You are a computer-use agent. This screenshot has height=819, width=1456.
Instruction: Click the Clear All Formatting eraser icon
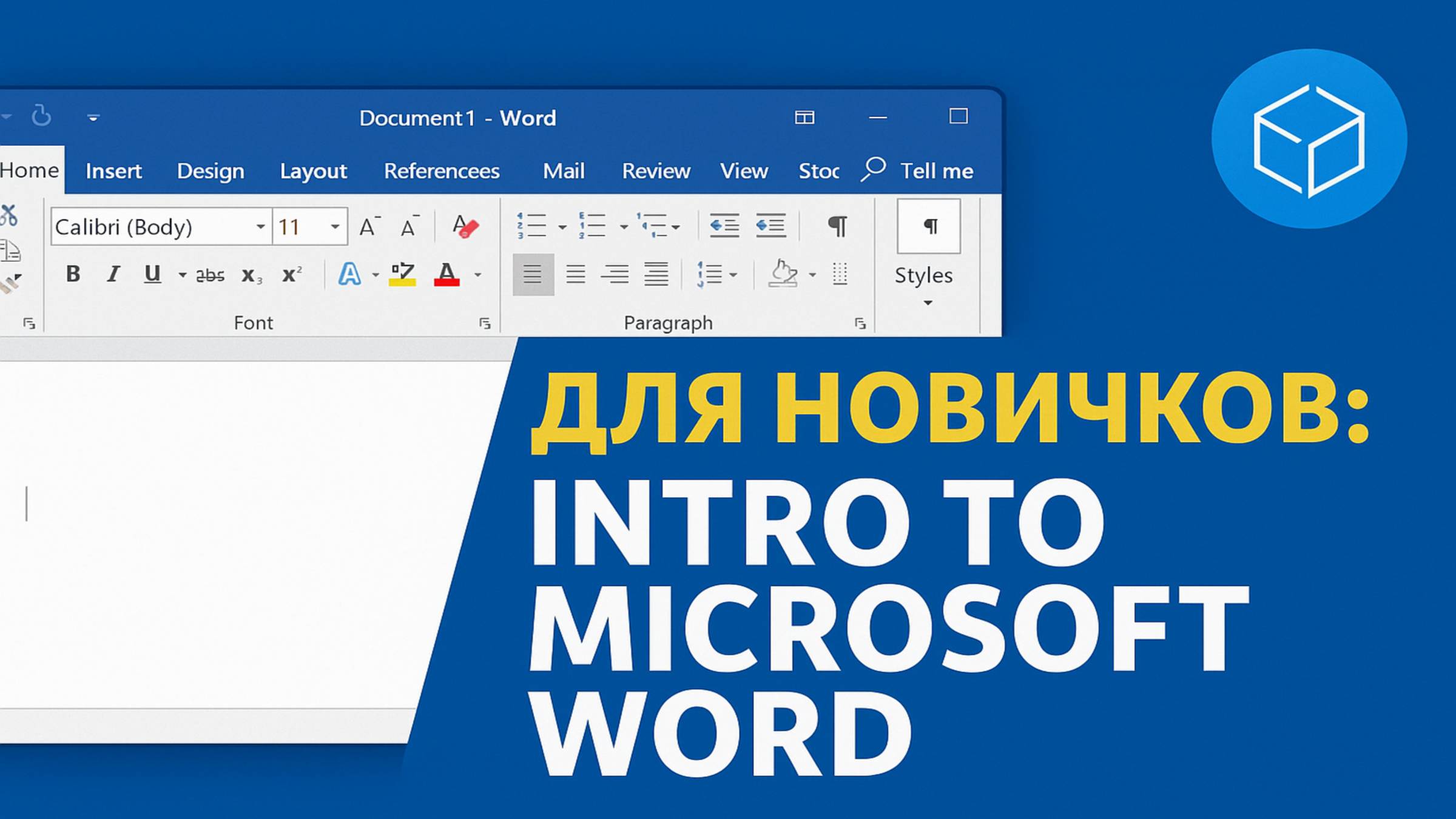pos(465,227)
